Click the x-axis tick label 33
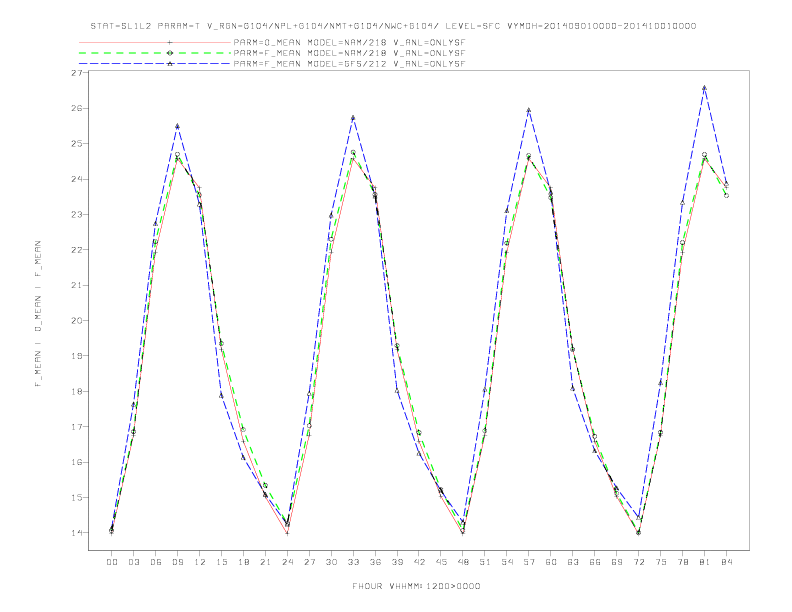The width and height of the screenshot is (792, 612). coord(353,562)
